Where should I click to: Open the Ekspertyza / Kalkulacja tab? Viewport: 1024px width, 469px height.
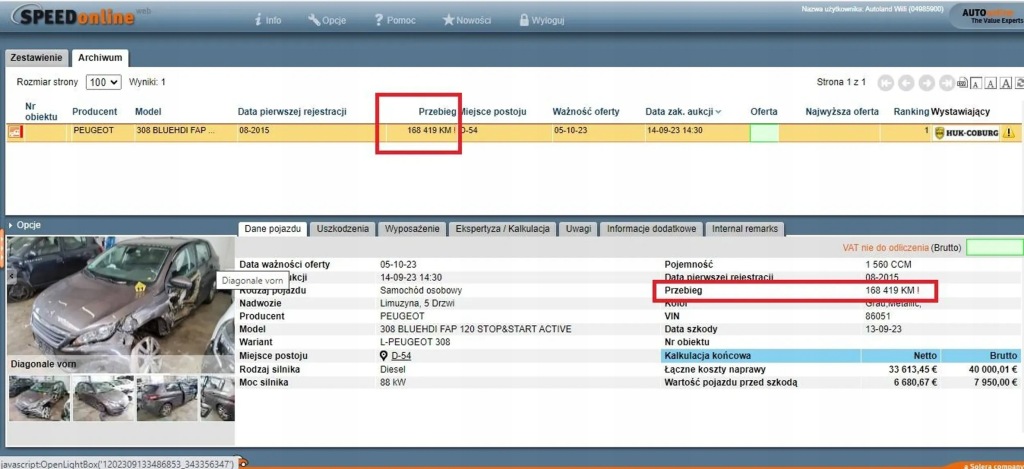click(x=501, y=229)
